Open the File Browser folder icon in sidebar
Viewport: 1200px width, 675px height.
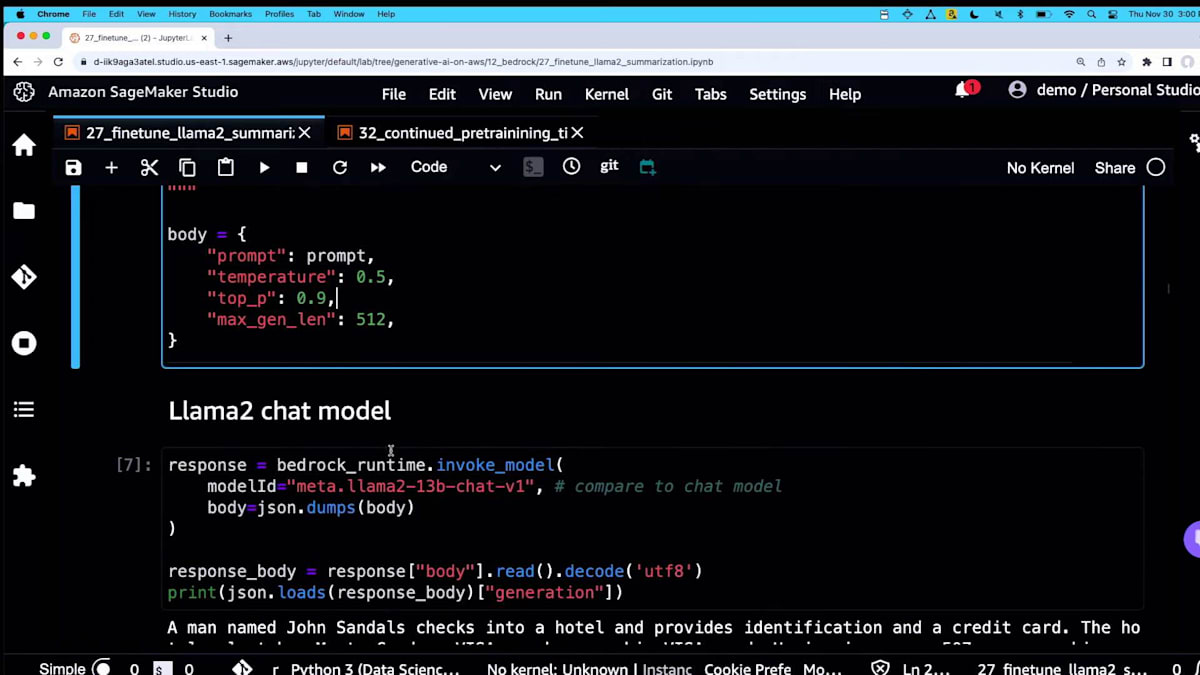click(24, 211)
